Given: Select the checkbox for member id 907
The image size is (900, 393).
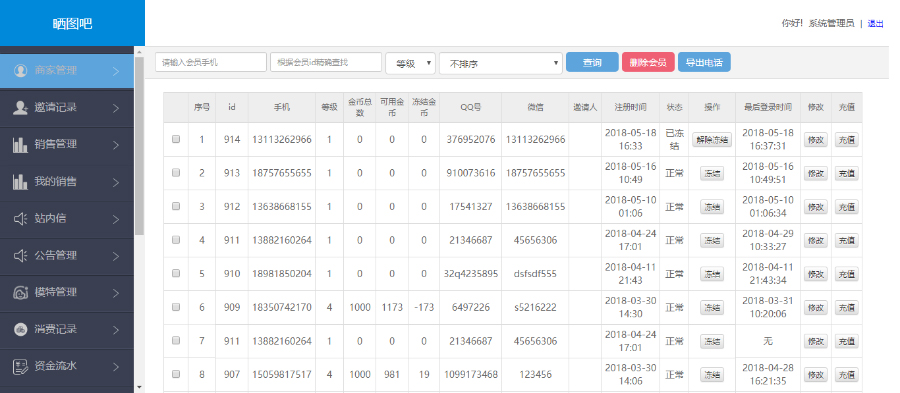Looking at the screenshot, I should click(176, 374).
